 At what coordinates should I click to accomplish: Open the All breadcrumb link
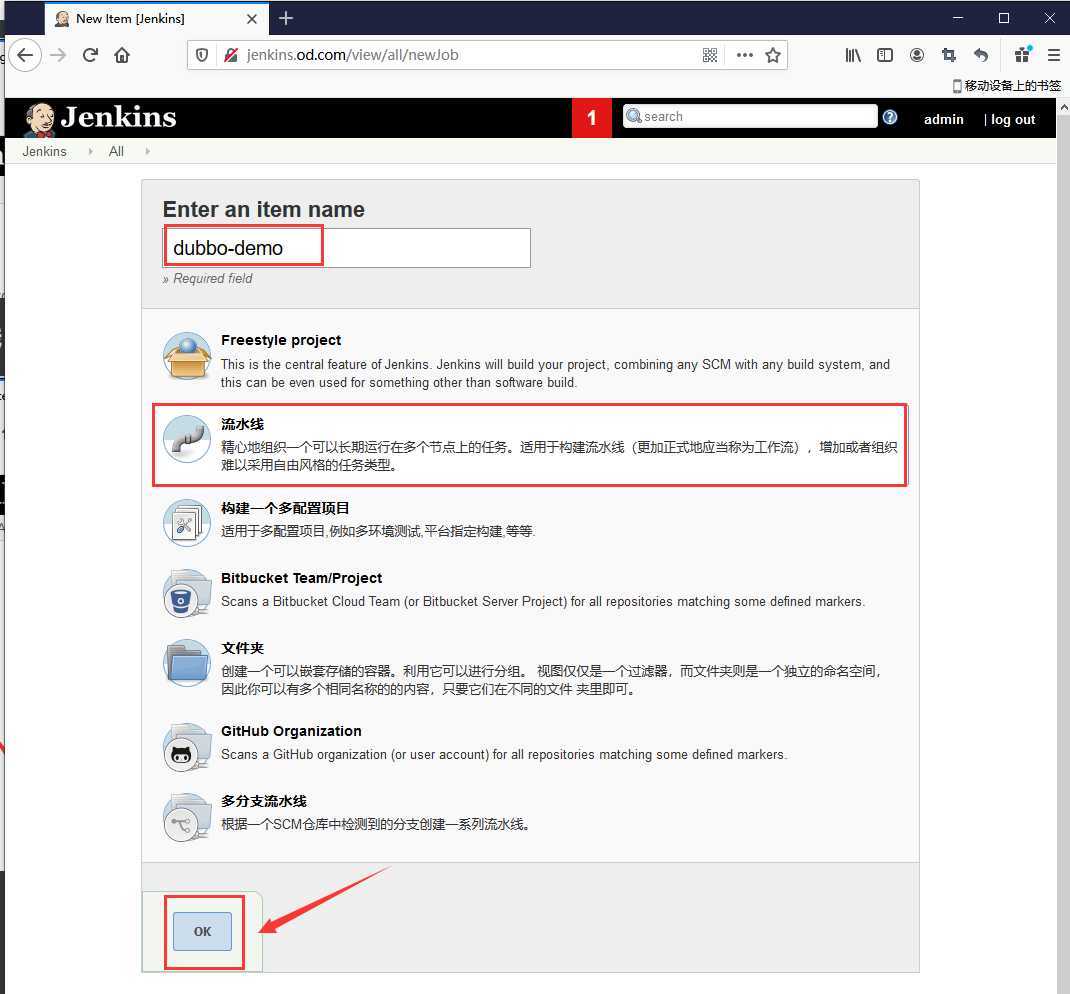pos(116,151)
